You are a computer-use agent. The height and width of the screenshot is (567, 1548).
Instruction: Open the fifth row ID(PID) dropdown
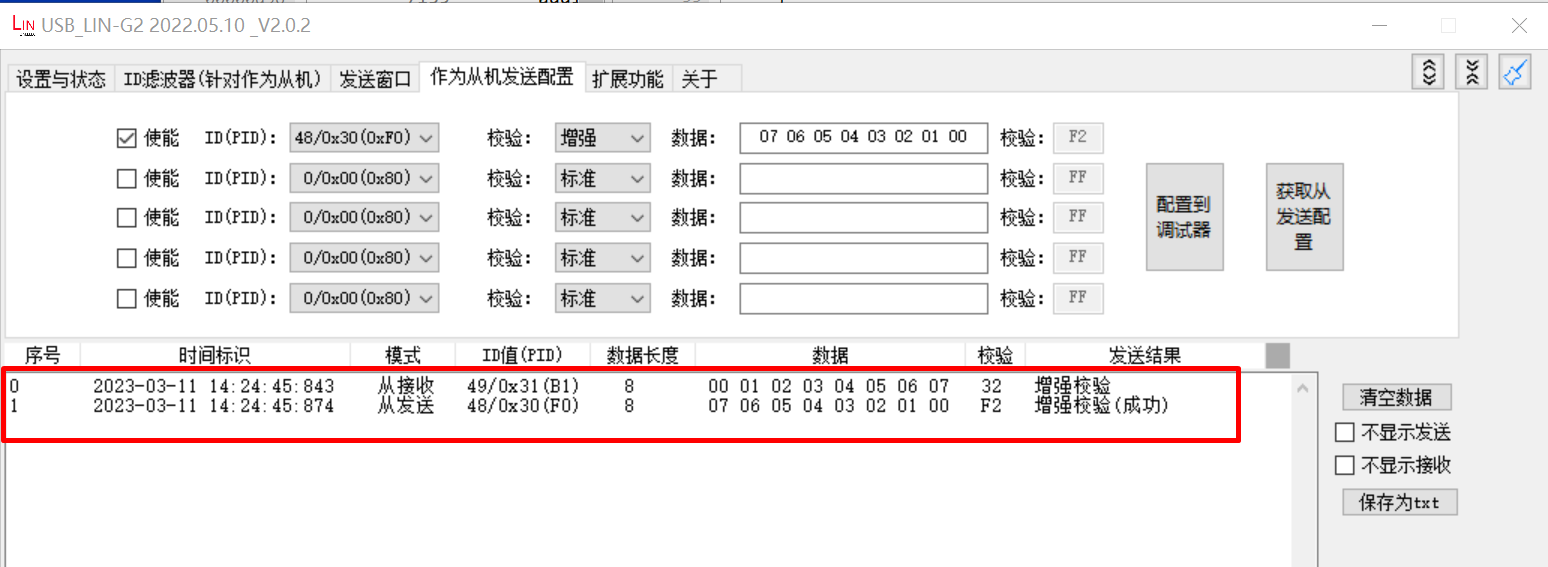pyautogui.click(x=364, y=298)
